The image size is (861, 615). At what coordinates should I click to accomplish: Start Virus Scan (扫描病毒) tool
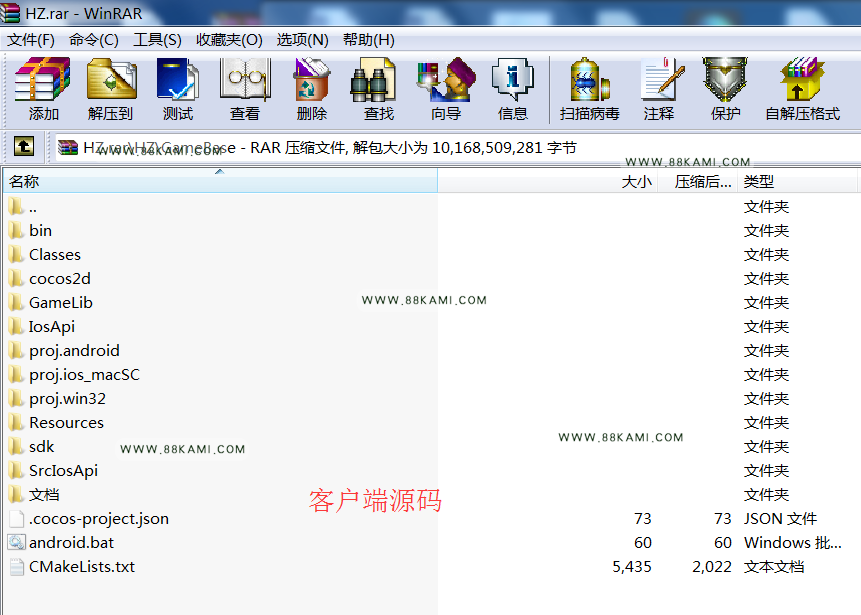(590, 80)
